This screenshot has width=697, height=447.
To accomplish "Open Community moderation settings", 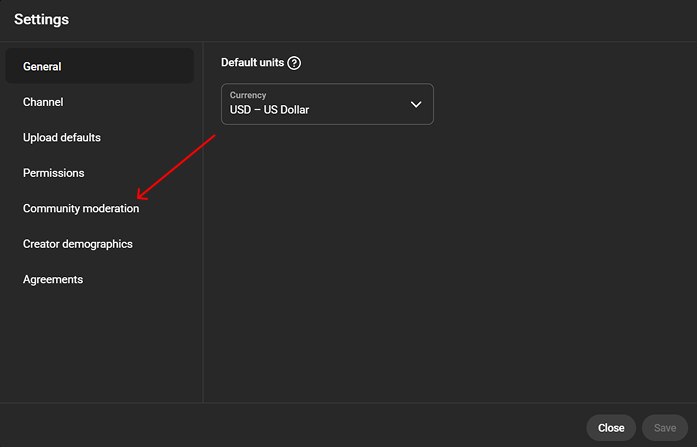I will 100,208.
